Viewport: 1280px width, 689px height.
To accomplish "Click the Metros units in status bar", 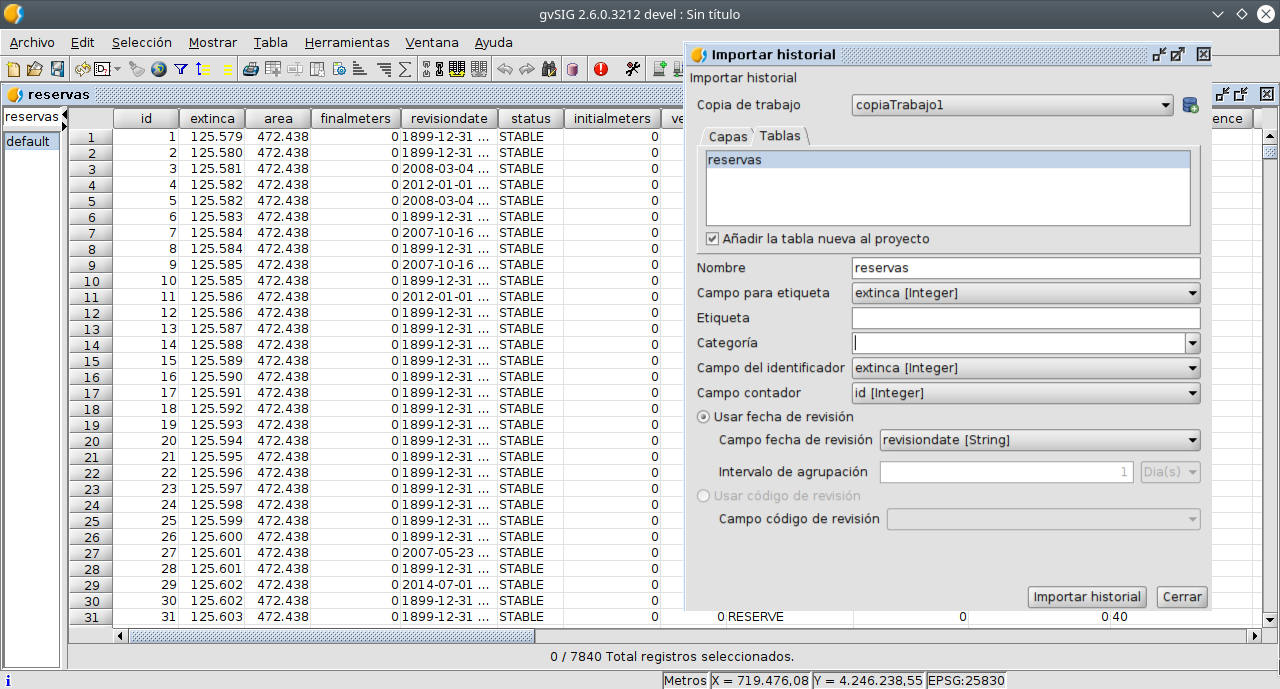I will [685, 680].
